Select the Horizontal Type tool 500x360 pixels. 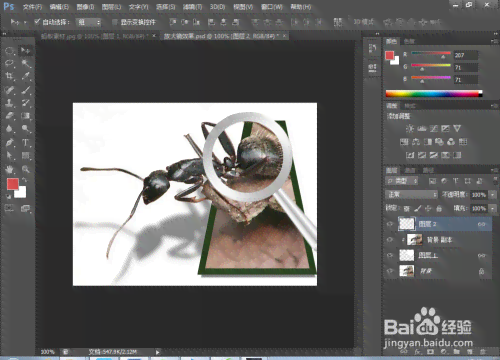(x=25, y=143)
